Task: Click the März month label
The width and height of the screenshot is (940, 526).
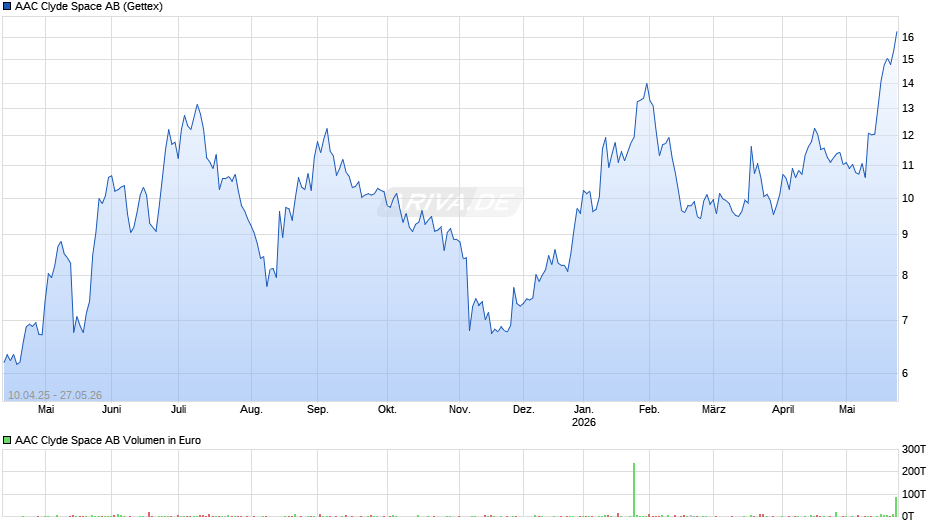Action: coord(713,410)
